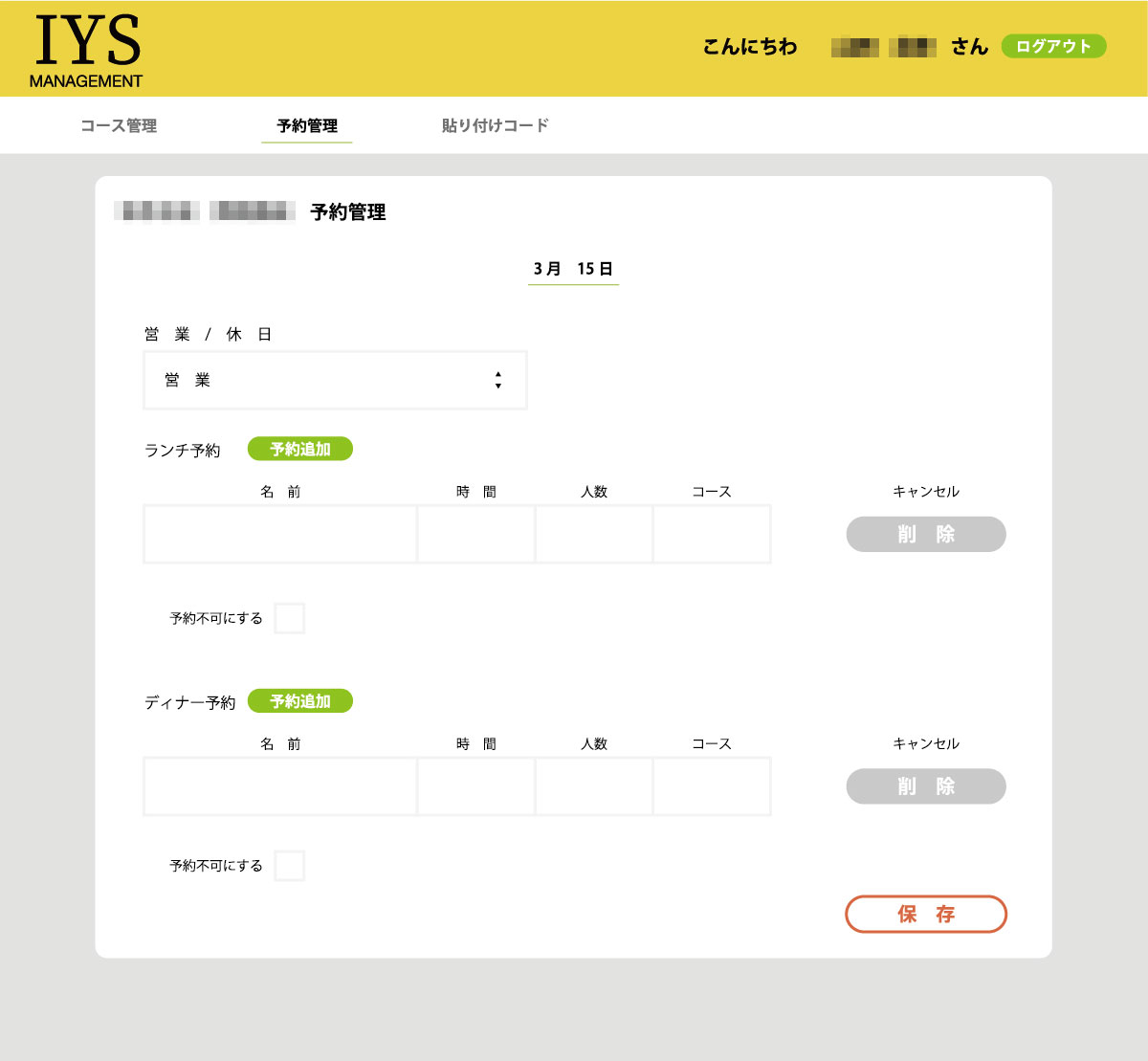The width and height of the screenshot is (1148, 1061).
Task: Open the 営業/休日 dropdown
Action: (335, 380)
